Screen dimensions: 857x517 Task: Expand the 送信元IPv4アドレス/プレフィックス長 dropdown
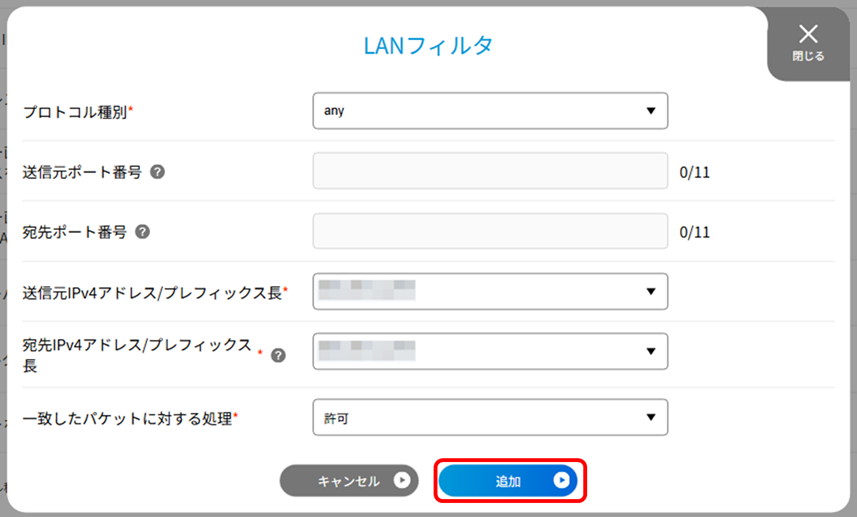click(x=489, y=292)
